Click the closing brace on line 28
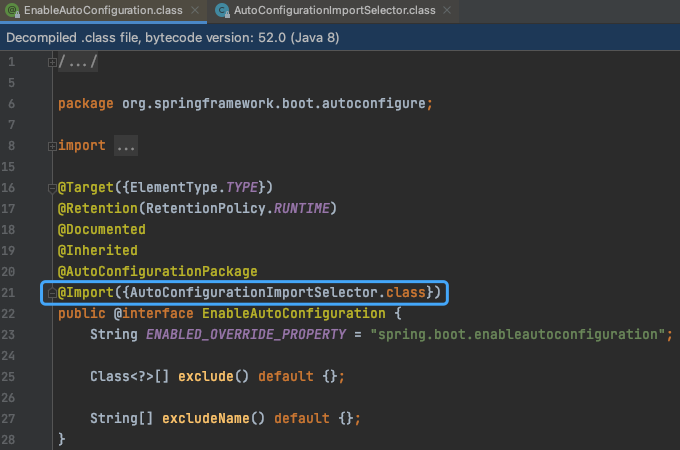This screenshot has height=450, width=680. tap(62, 439)
